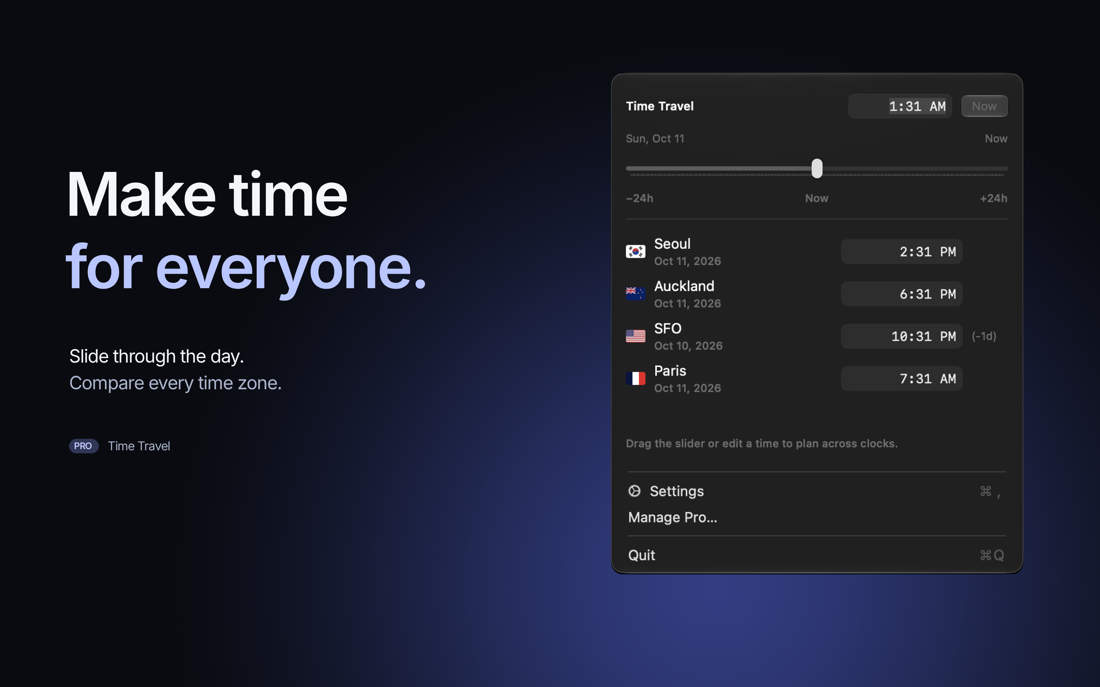This screenshot has width=1100, height=687.
Task: Click the Time Travel panel title
Action: pos(659,106)
